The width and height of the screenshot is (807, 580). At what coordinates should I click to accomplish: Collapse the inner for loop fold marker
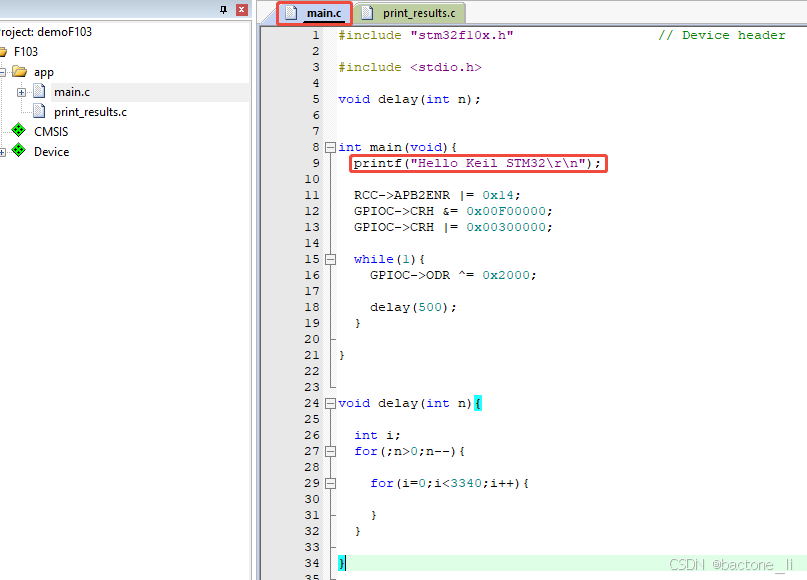(x=329, y=483)
